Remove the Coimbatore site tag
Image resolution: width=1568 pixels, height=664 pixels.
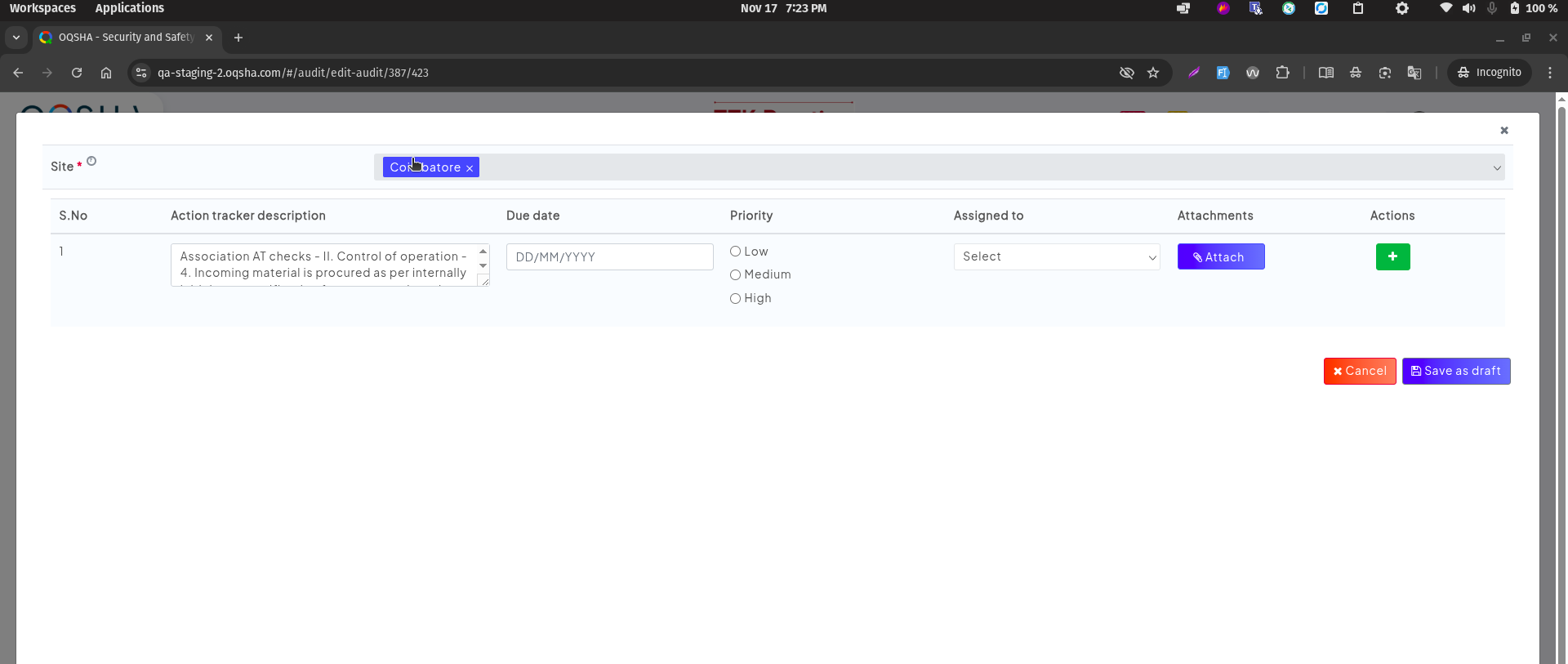(470, 168)
